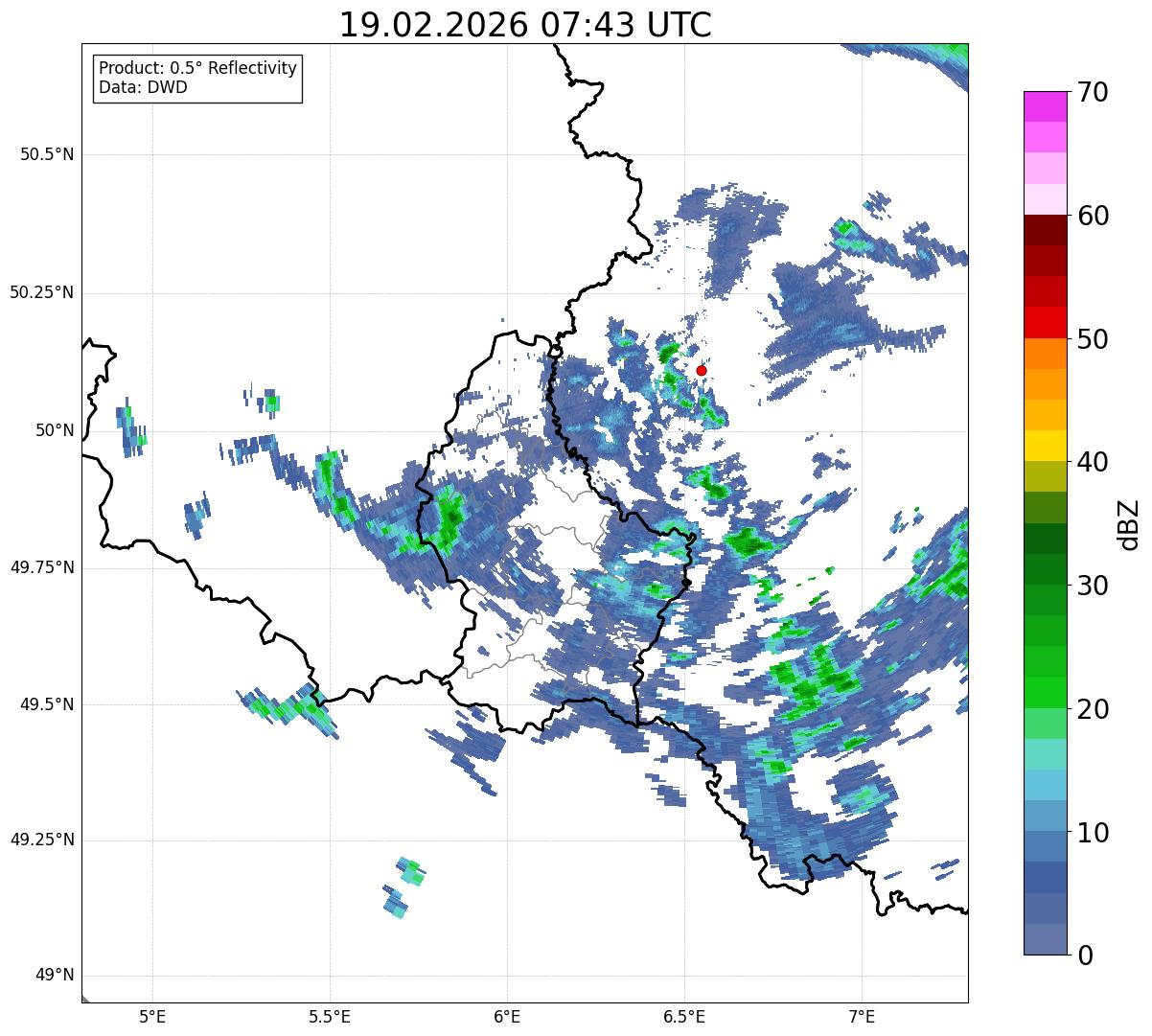Click the longitude label 5.5°E

[331, 1016]
